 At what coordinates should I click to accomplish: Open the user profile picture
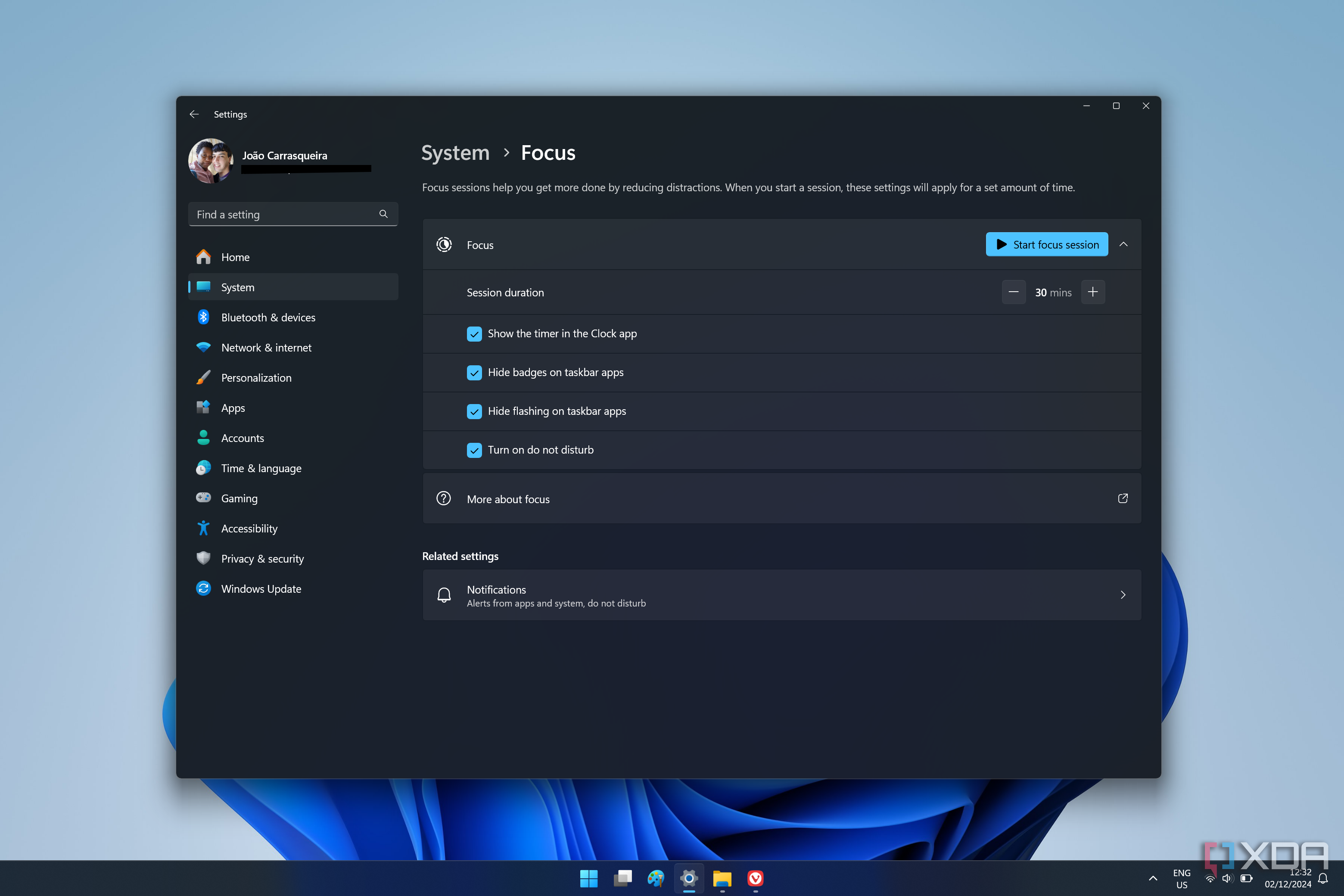tap(211, 161)
